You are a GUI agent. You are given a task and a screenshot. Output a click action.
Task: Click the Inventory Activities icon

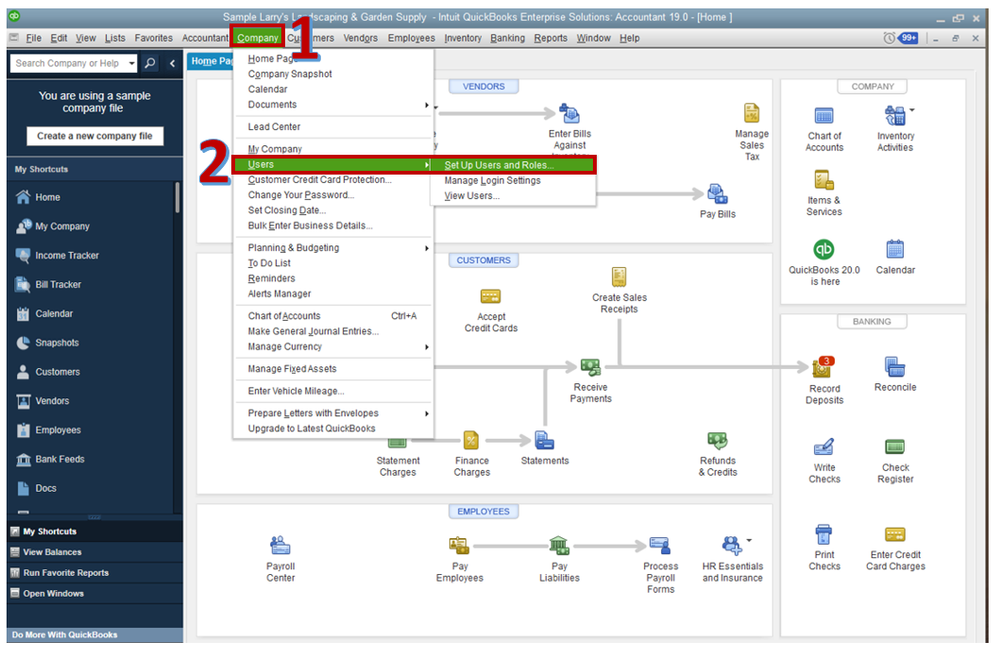[895, 116]
